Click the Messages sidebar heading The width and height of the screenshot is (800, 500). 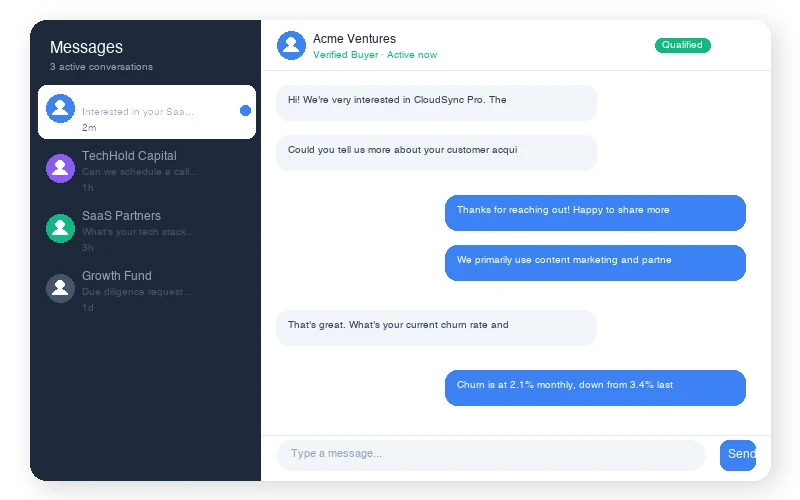[87, 47]
